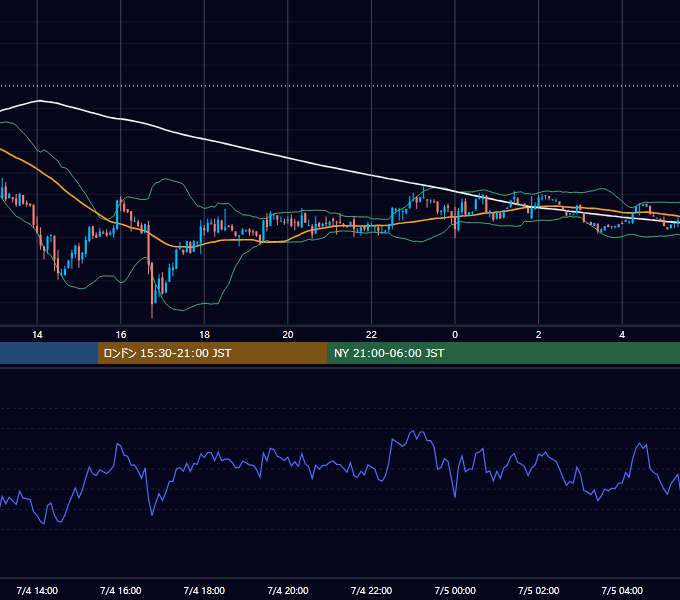Click the 7/4 20:00 oscillator time label
The width and height of the screenshot is (680, 600).
click(x=288, y=590)
